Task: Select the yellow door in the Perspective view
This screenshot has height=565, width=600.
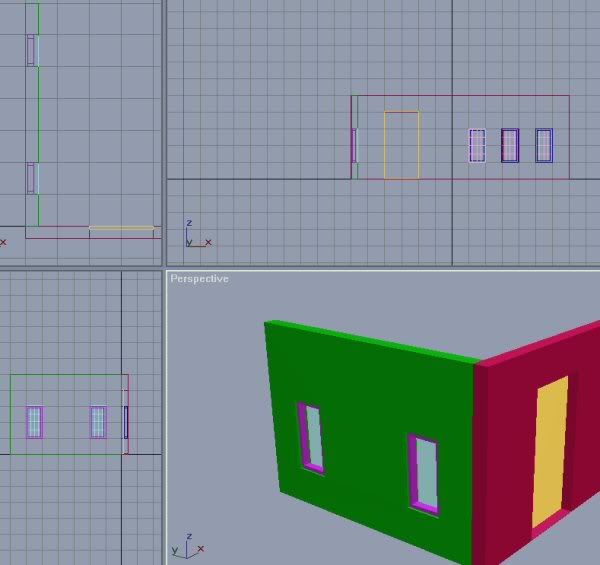Action: coord(550,452)
